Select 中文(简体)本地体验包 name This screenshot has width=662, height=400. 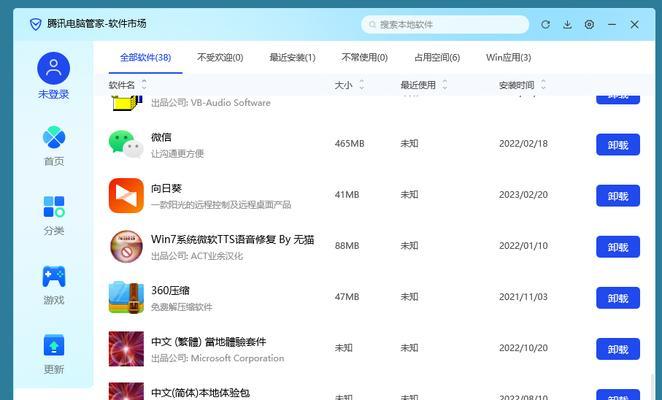click(201, 393)
